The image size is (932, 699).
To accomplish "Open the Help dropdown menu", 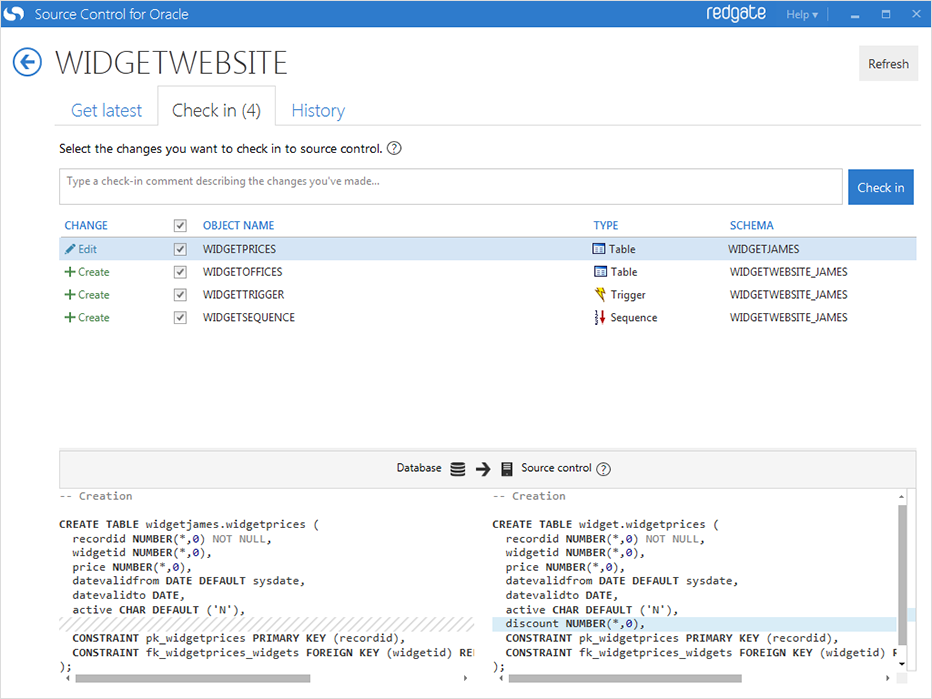I will [x=802, y=14].
